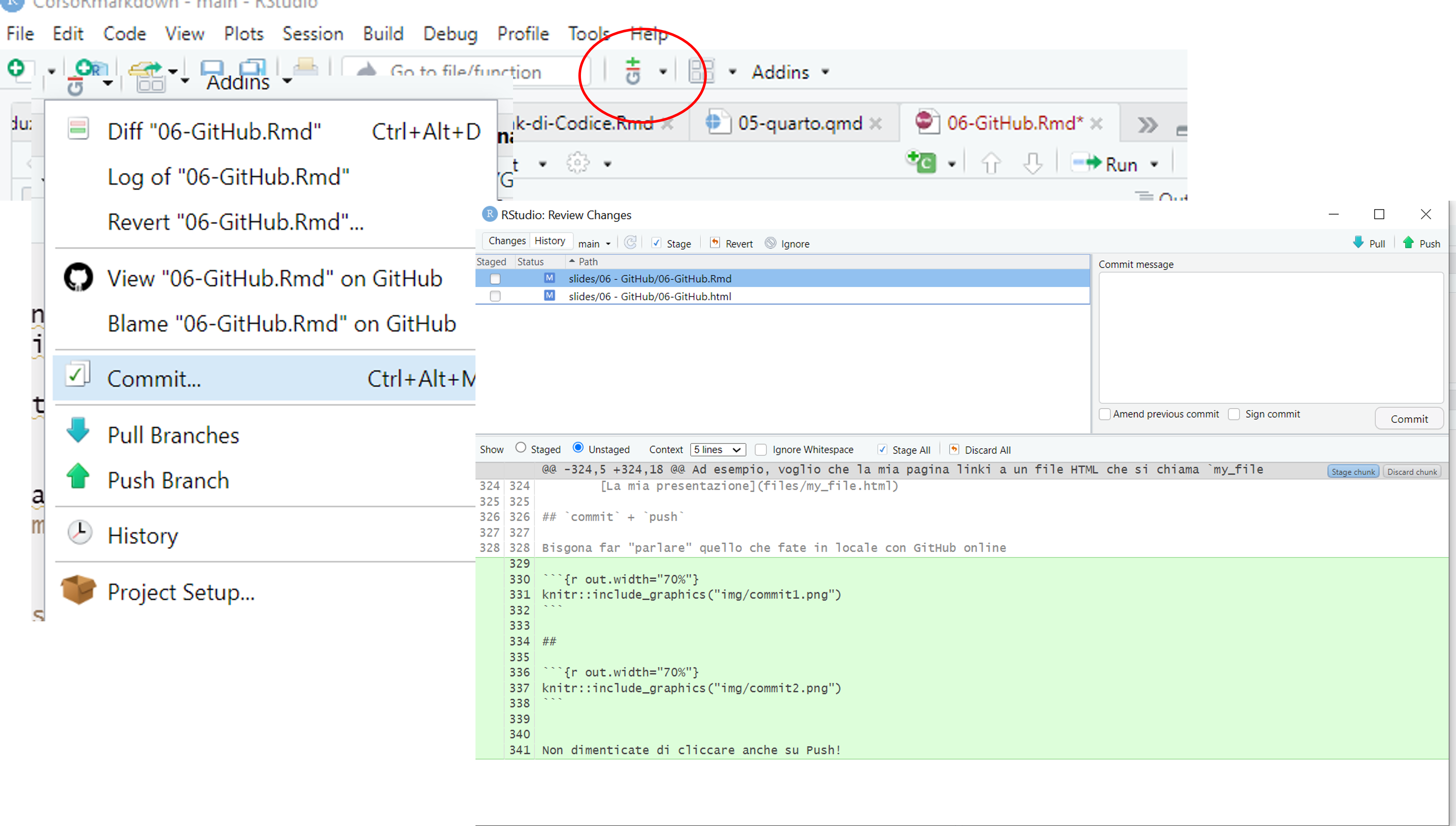The height and width of the screenshot is (826, 1456).
Task: Go to next chunk down arrow
Action: click(x=1032, y=163)
